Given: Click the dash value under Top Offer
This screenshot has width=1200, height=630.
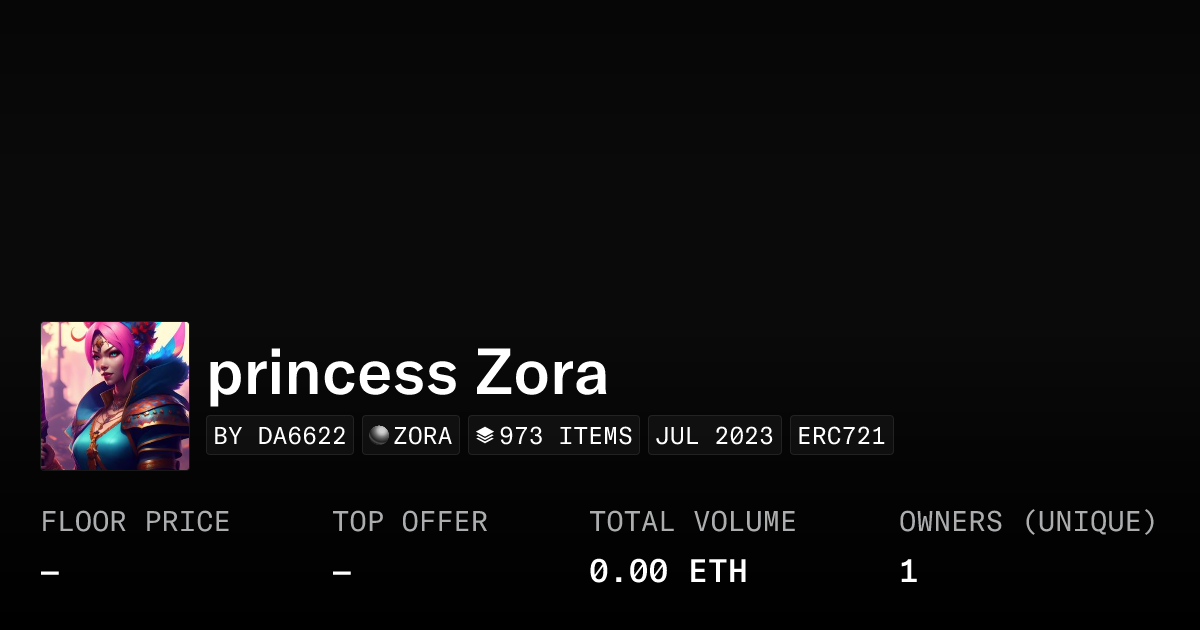Looking at the screenshot, I should point(342,573).
